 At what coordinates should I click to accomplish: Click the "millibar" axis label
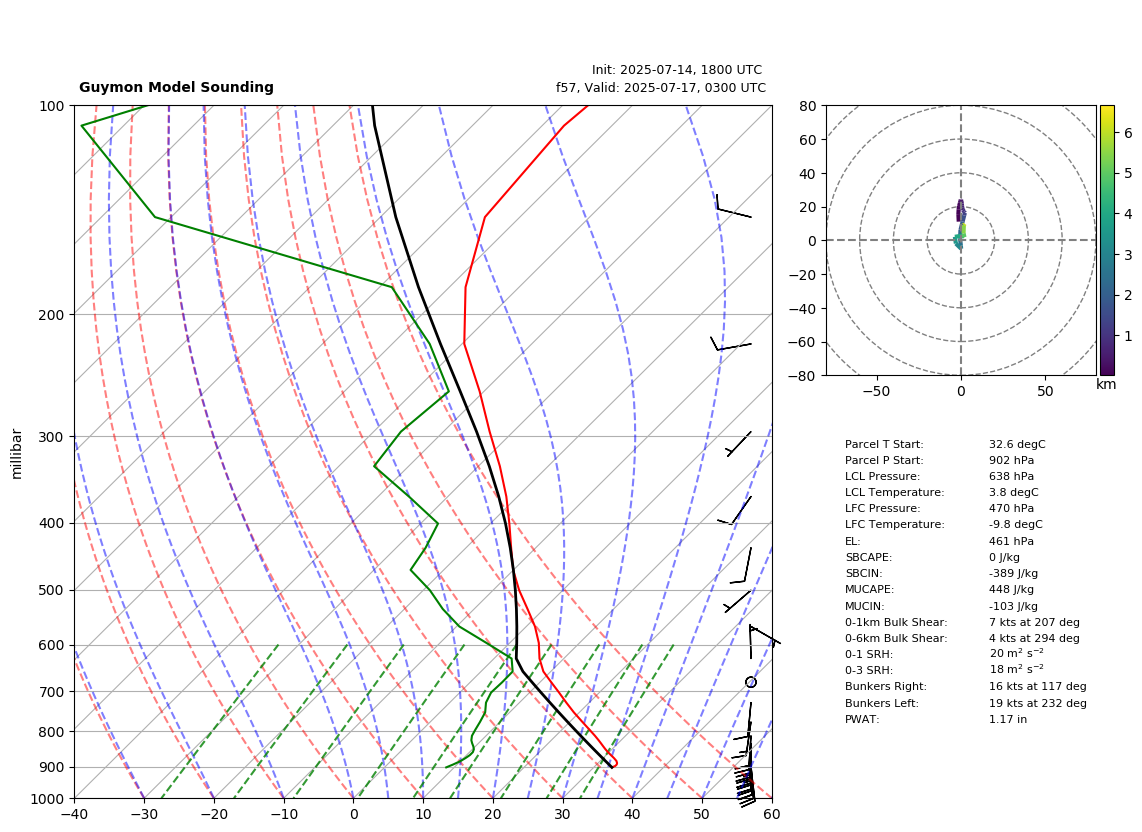[17, 454]
